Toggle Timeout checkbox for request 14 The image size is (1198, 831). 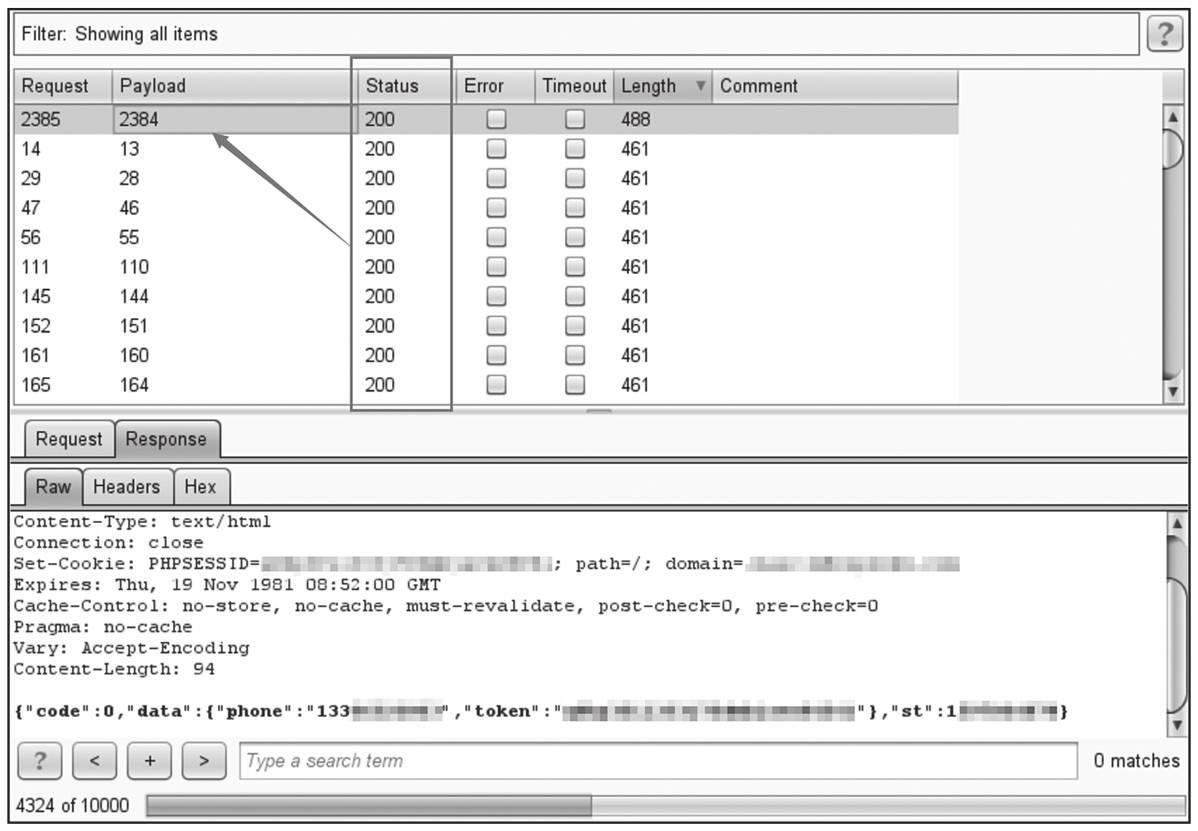click(575, 150)
